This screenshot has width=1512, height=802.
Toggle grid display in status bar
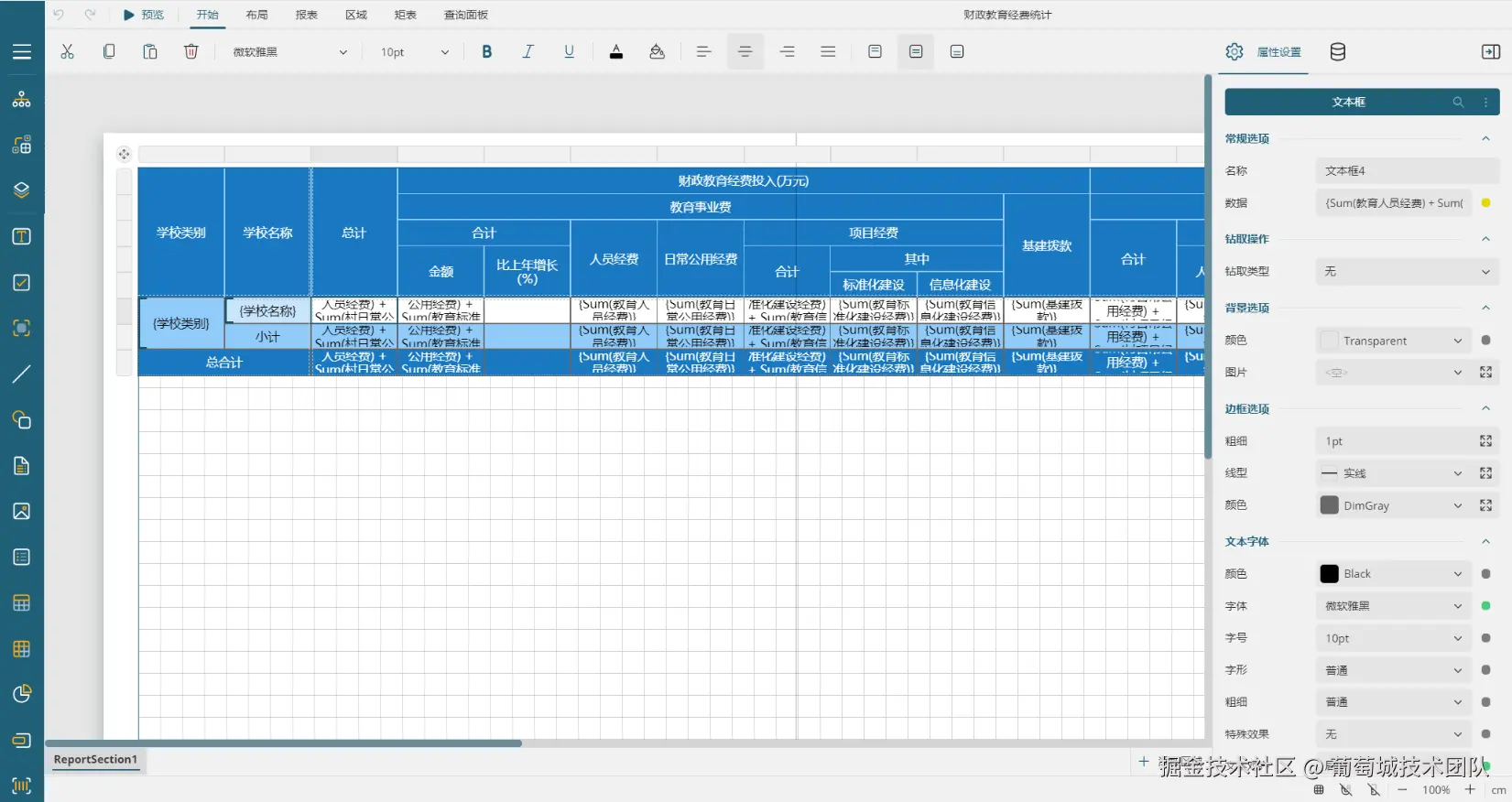tap(1319, 789)
